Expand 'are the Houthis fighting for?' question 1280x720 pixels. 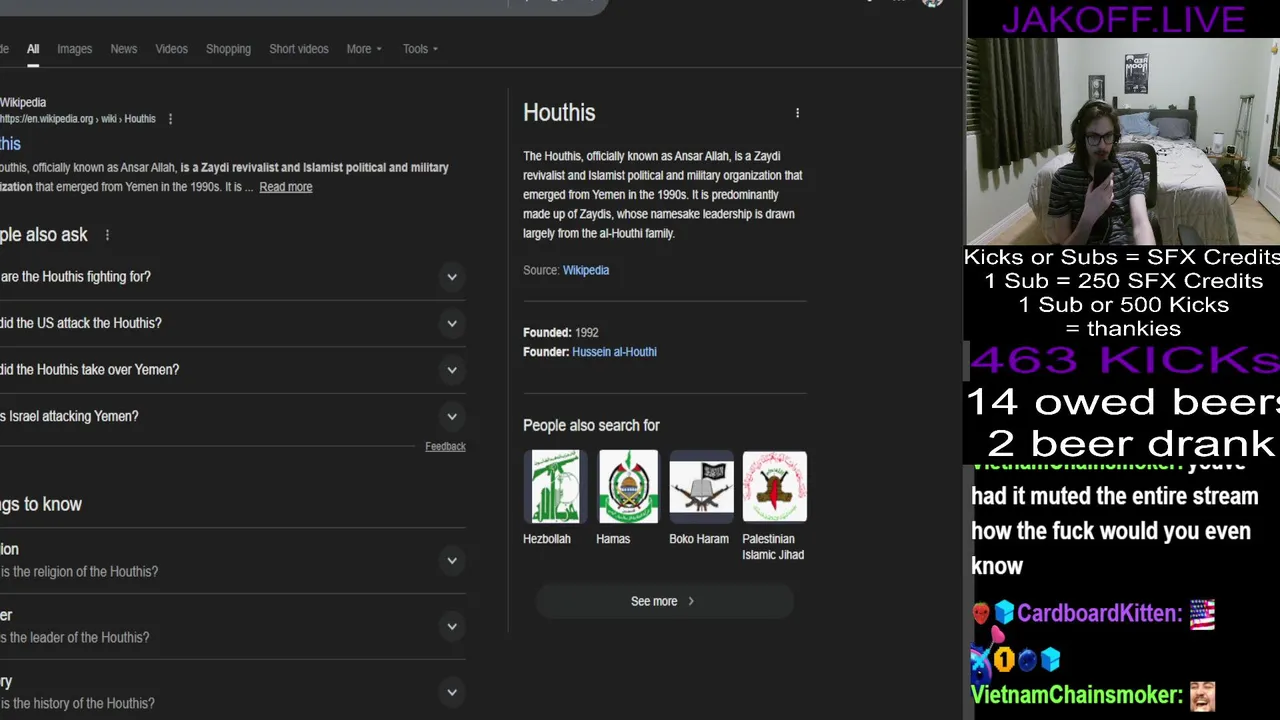pos(232,277)
